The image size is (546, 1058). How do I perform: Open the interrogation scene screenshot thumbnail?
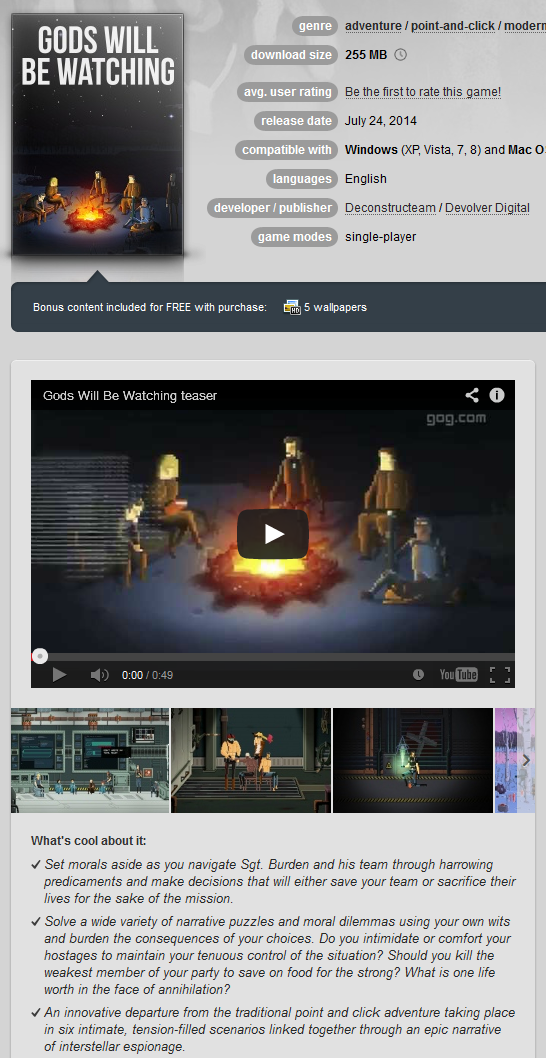tap(251, 760)
